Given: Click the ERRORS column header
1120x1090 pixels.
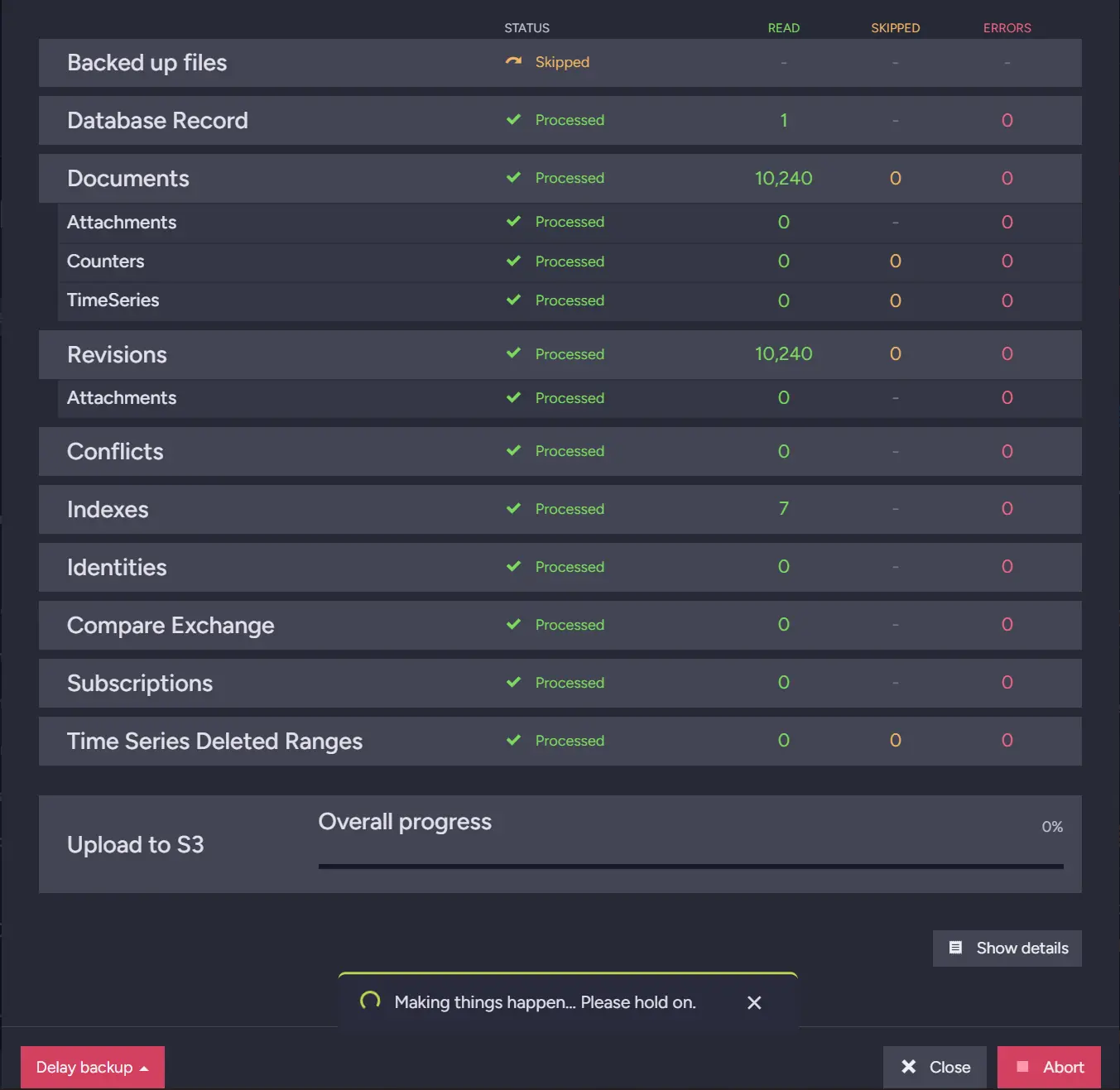Looking at the screenshot, I should click(x=1007, y=28).
